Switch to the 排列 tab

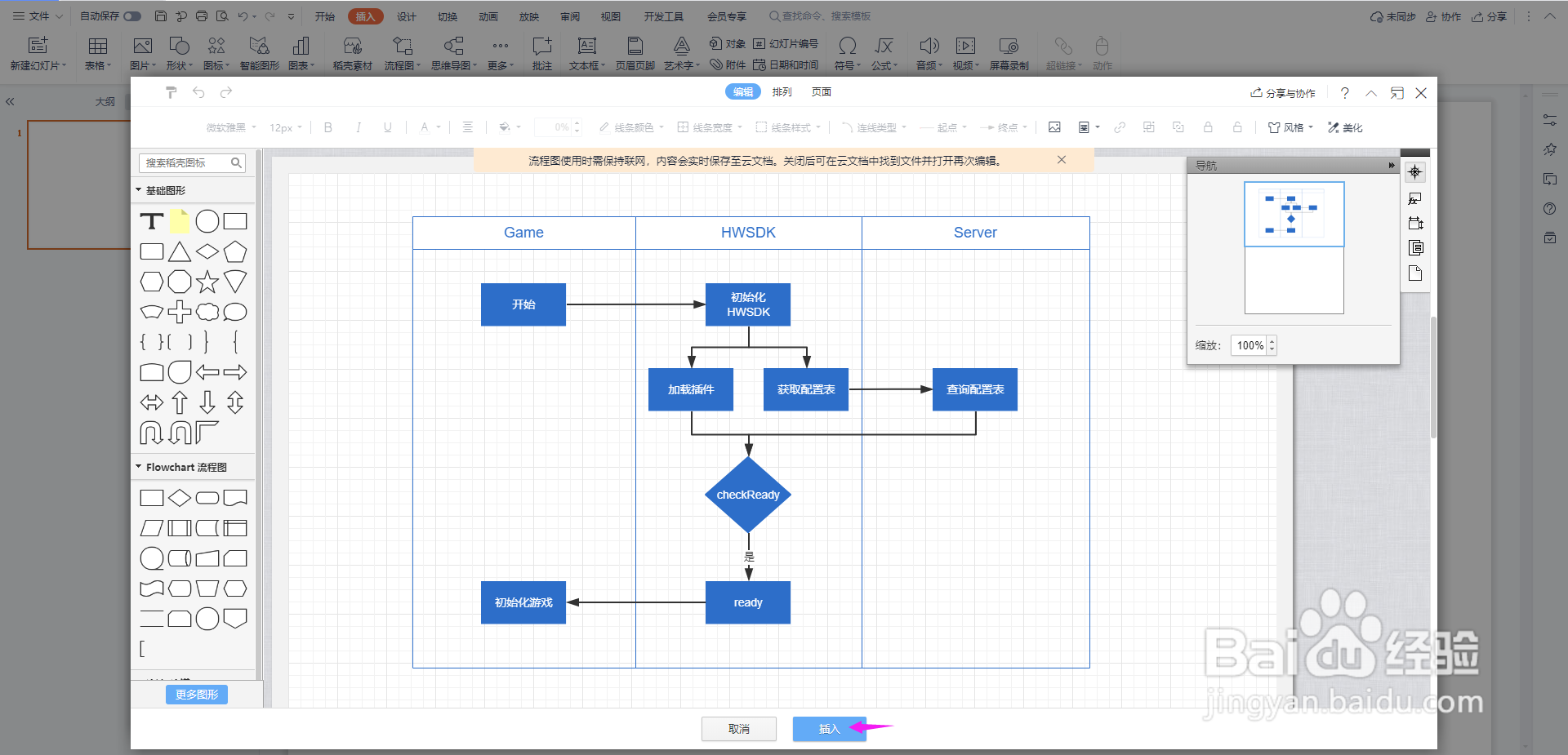(x=782, y=92)
